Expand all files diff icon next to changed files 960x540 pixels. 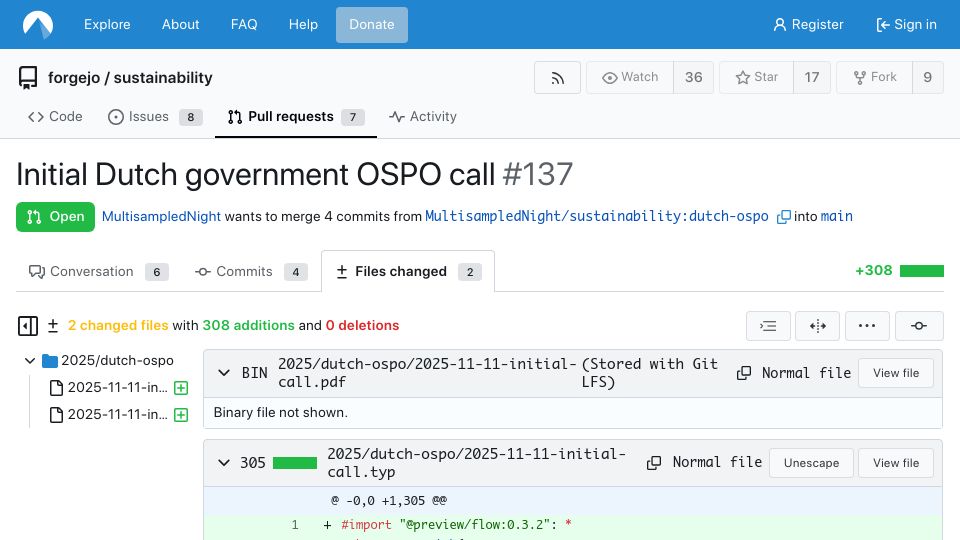click(x=53, y=326)
